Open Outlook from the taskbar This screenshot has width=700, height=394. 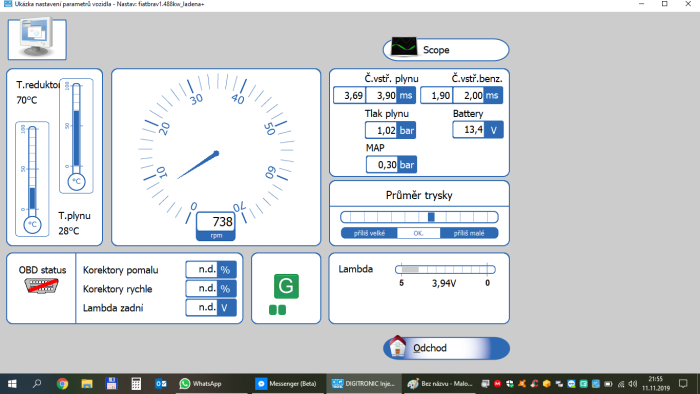(x=161, y=384)
